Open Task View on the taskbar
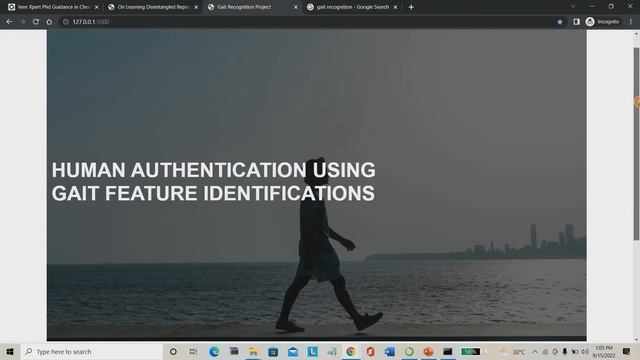This screenshot has height=360, width=640. pyautogui.click(x=193, y=351)
